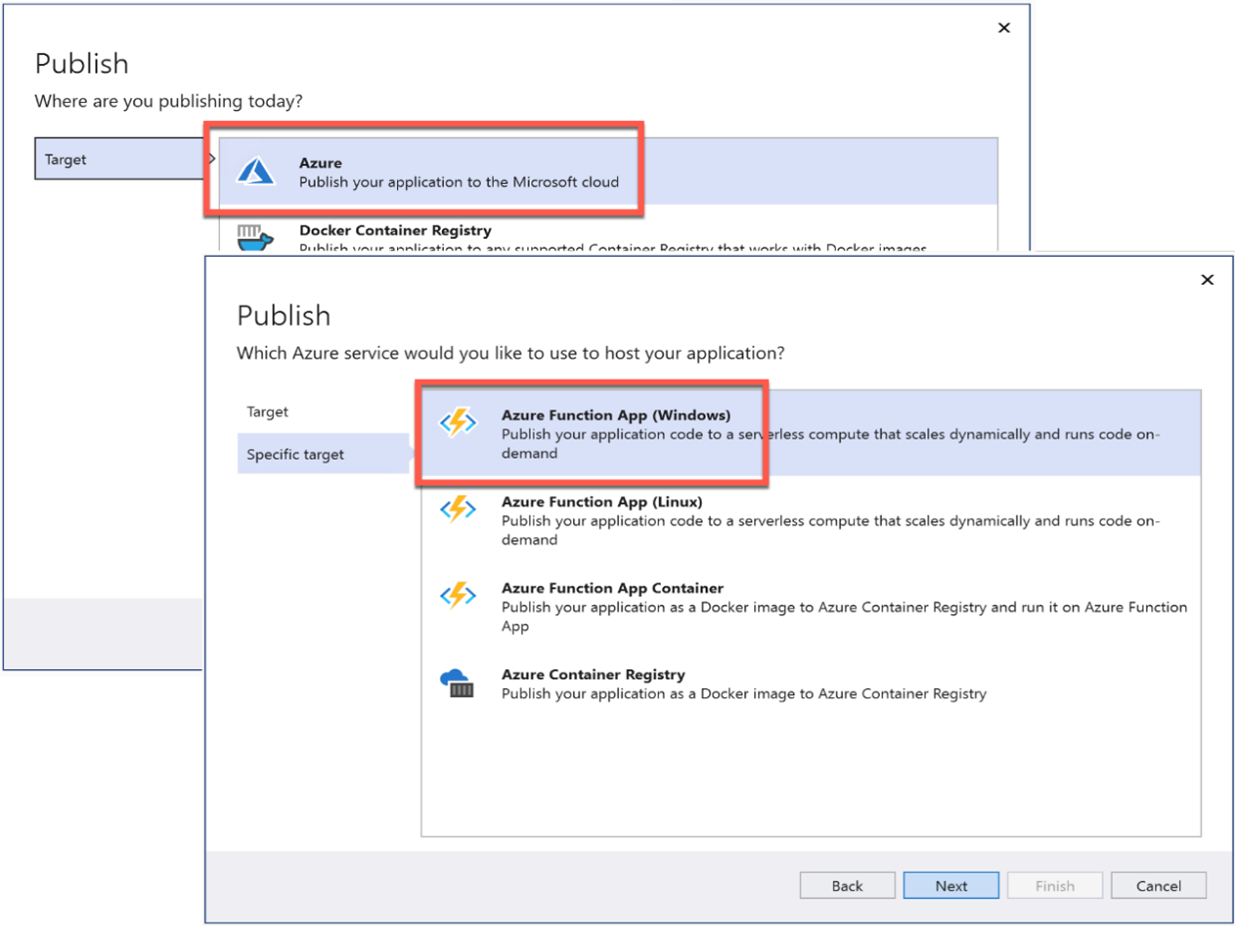This screenshot has width=1235, height=926.
Task: Choose Azure Function App (Linux) option
Action: pos(811,520)
